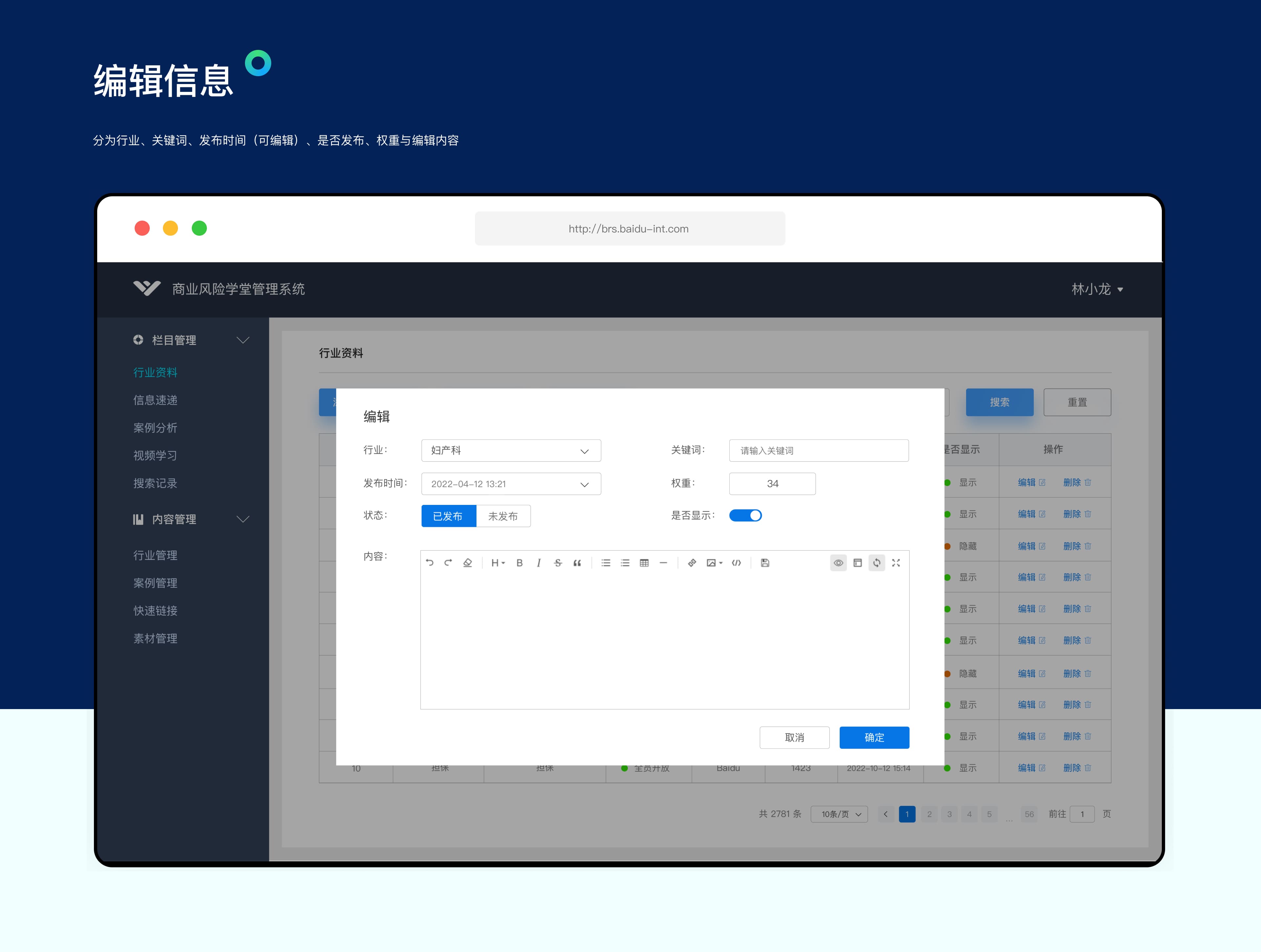This screenshot has height=952, width=1261.
Task: Click the 取消 button
Action: [x=794, y=737]
